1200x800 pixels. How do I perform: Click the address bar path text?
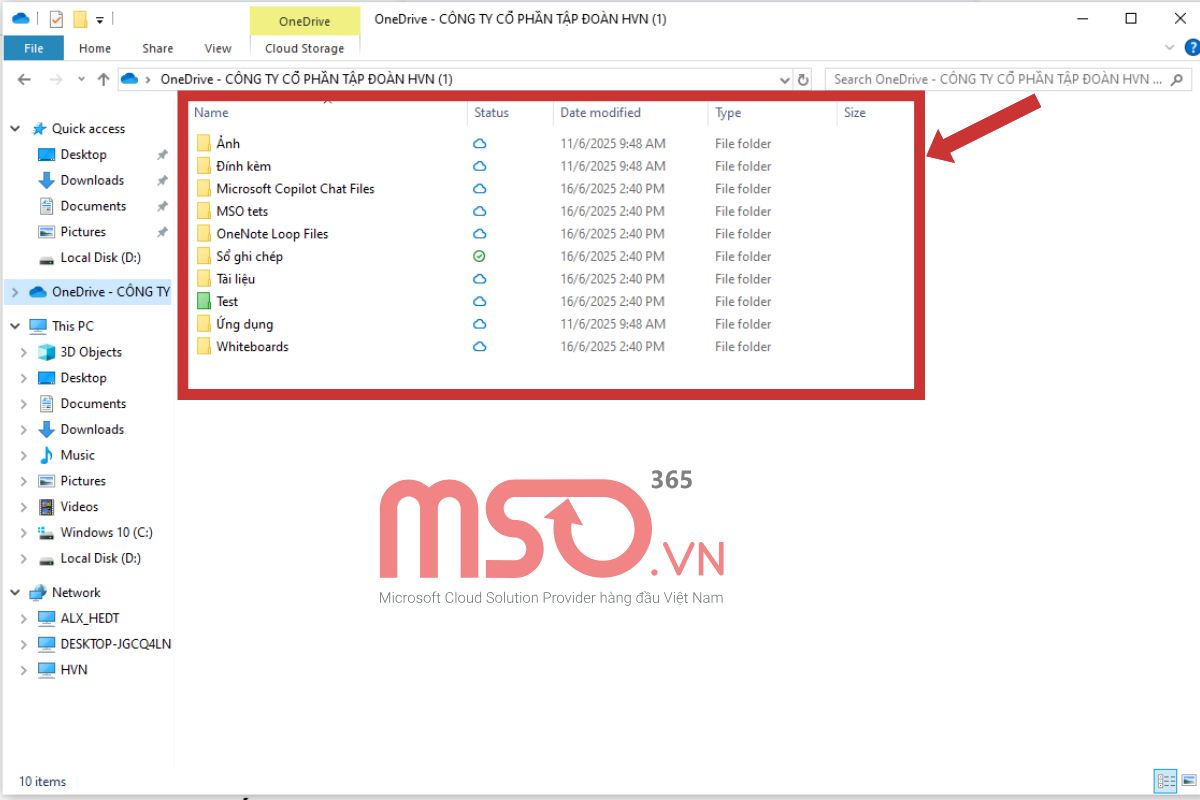pyautogui.click(x=306, y=79)
